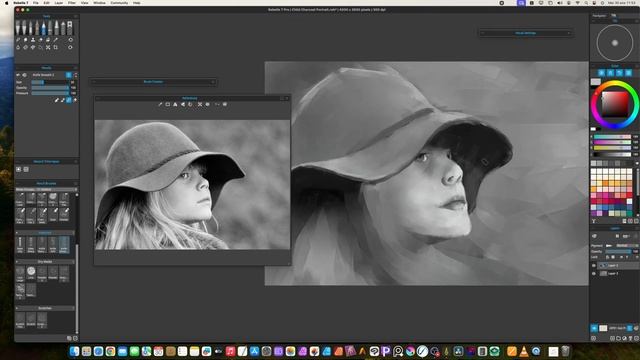The image size is (640, 360).
Task: Hide Layer 2 with its eye icon
Action: click(594, 266)
